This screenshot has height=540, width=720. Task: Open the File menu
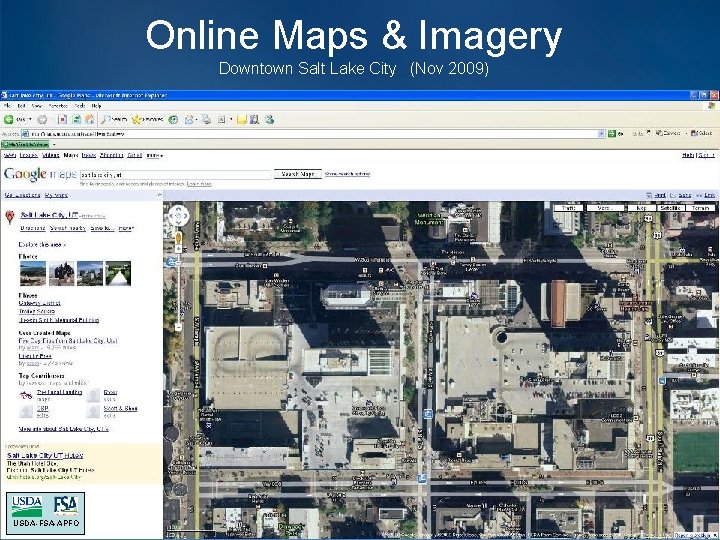pos(7,106)
